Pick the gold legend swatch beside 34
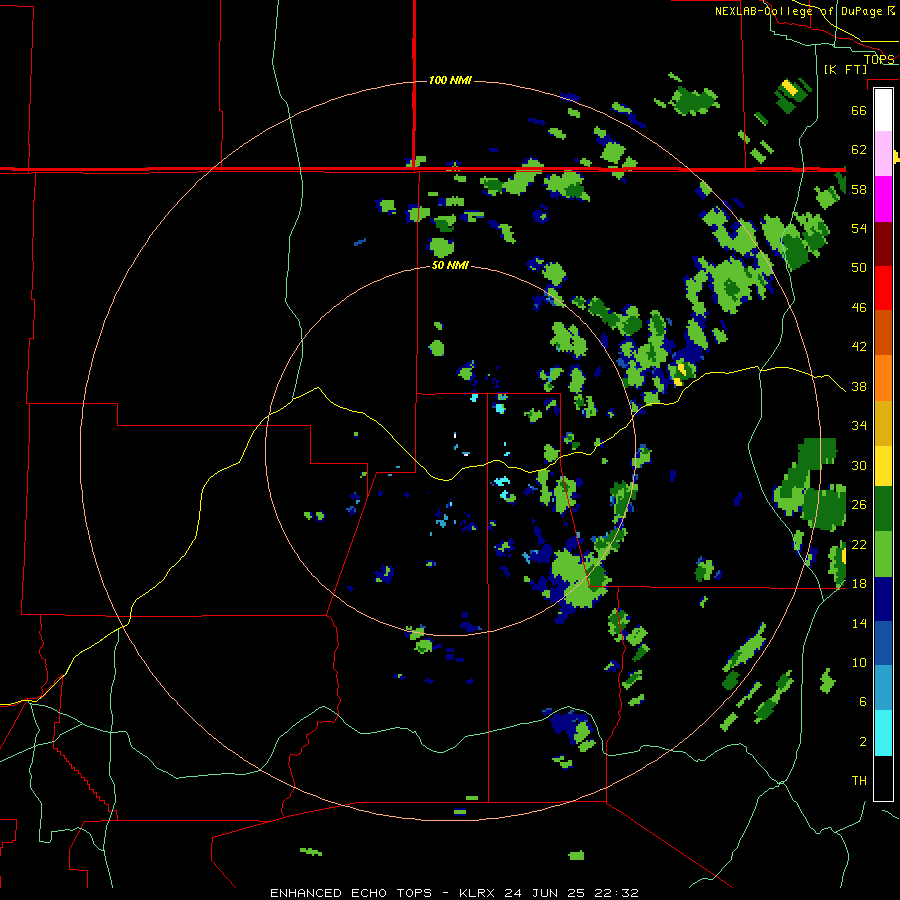This screenshot has height=900, width=900. [x=883, y=424]
